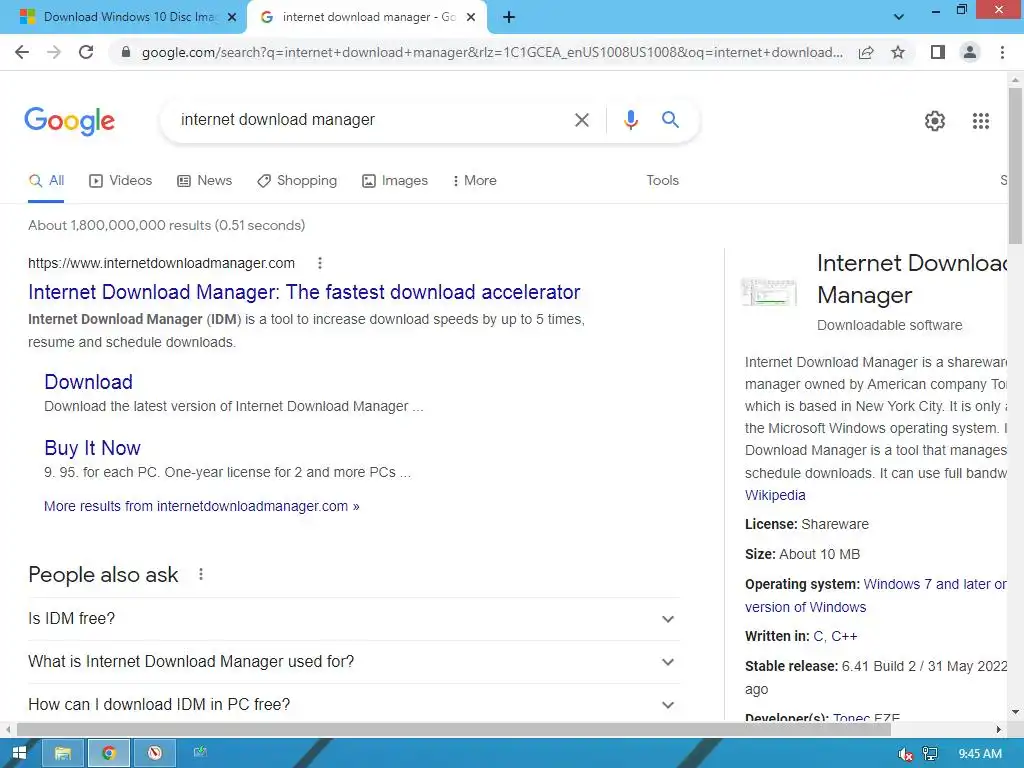Expand 'What is Internet Download Manager used for?'
Image resolution: width=1024 pixels, height=768 pixels.
tap(353, 662)
